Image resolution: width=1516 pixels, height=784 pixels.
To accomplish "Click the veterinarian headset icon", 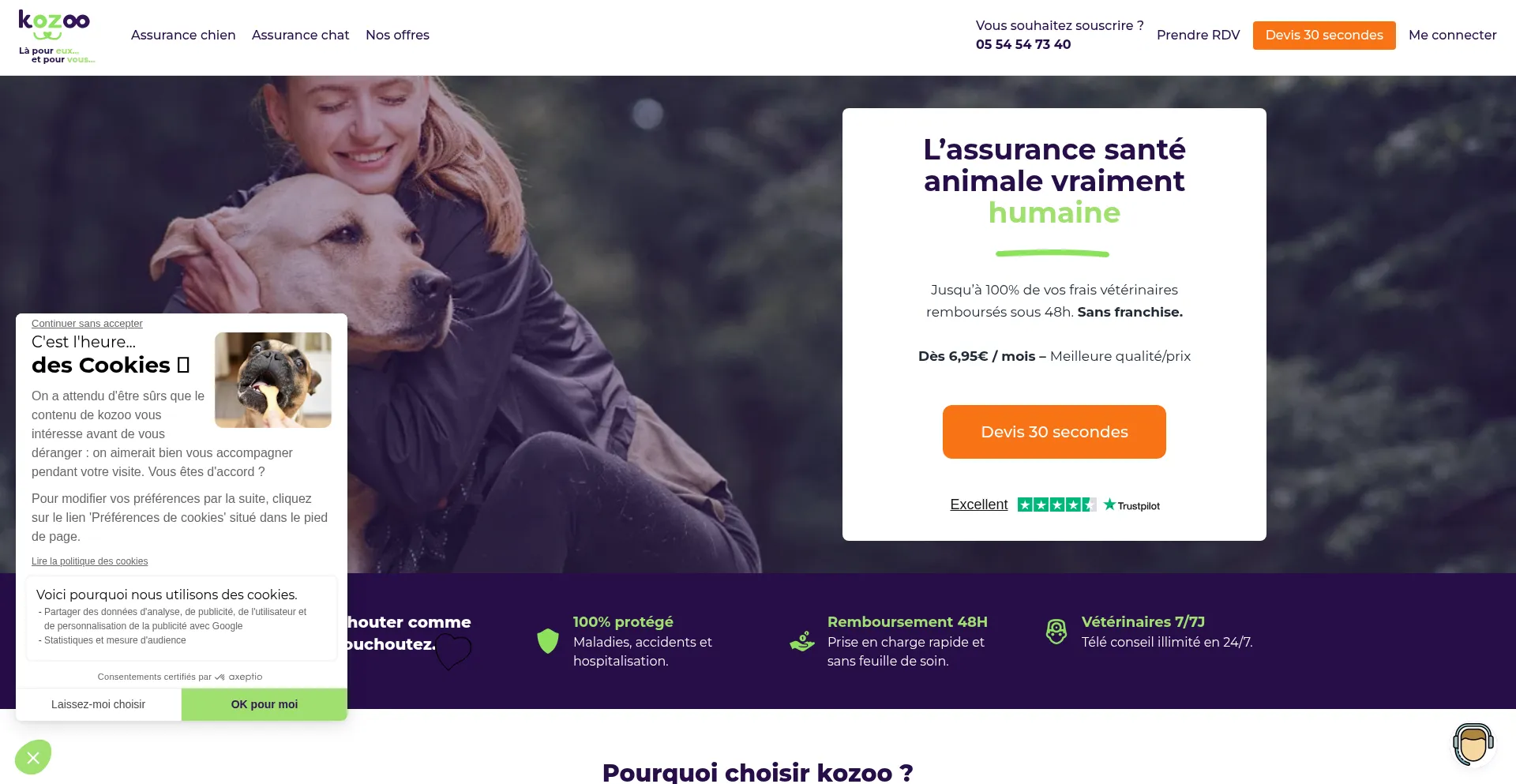I will 1056,632.
